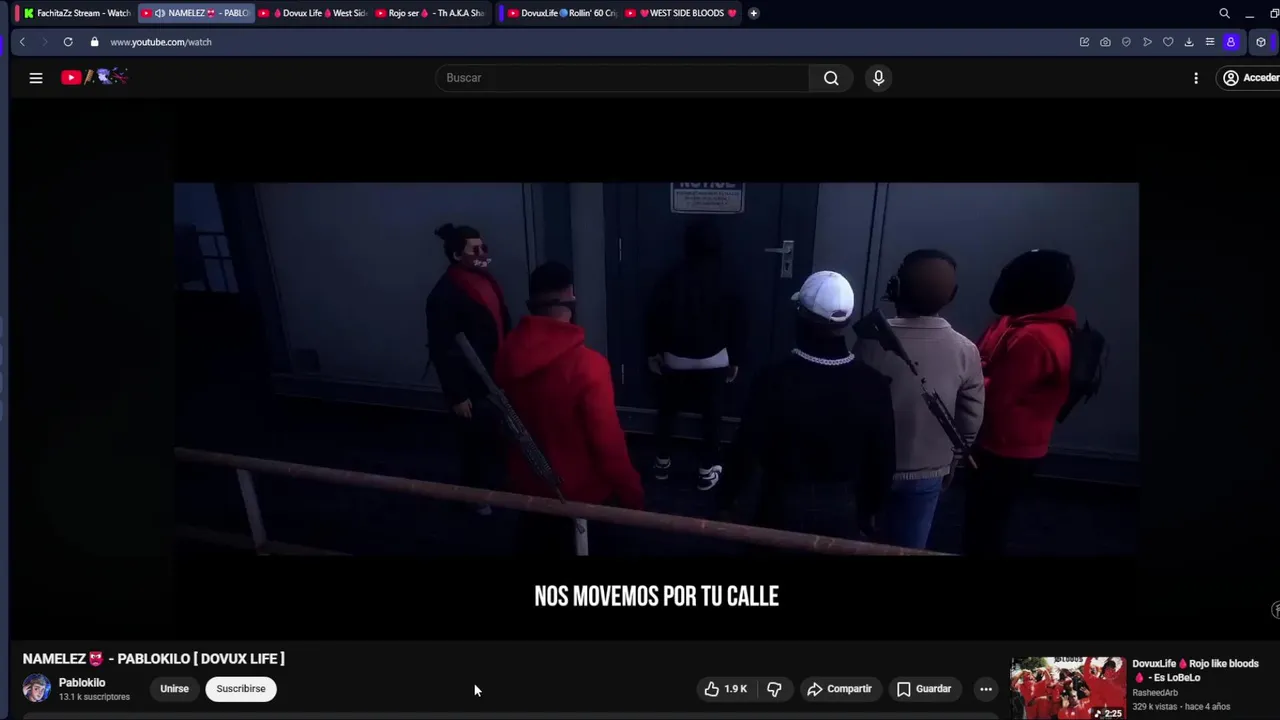Select the www.youtube.com/watch address bar
The image size is (1280, 720).
click(161, 42)
